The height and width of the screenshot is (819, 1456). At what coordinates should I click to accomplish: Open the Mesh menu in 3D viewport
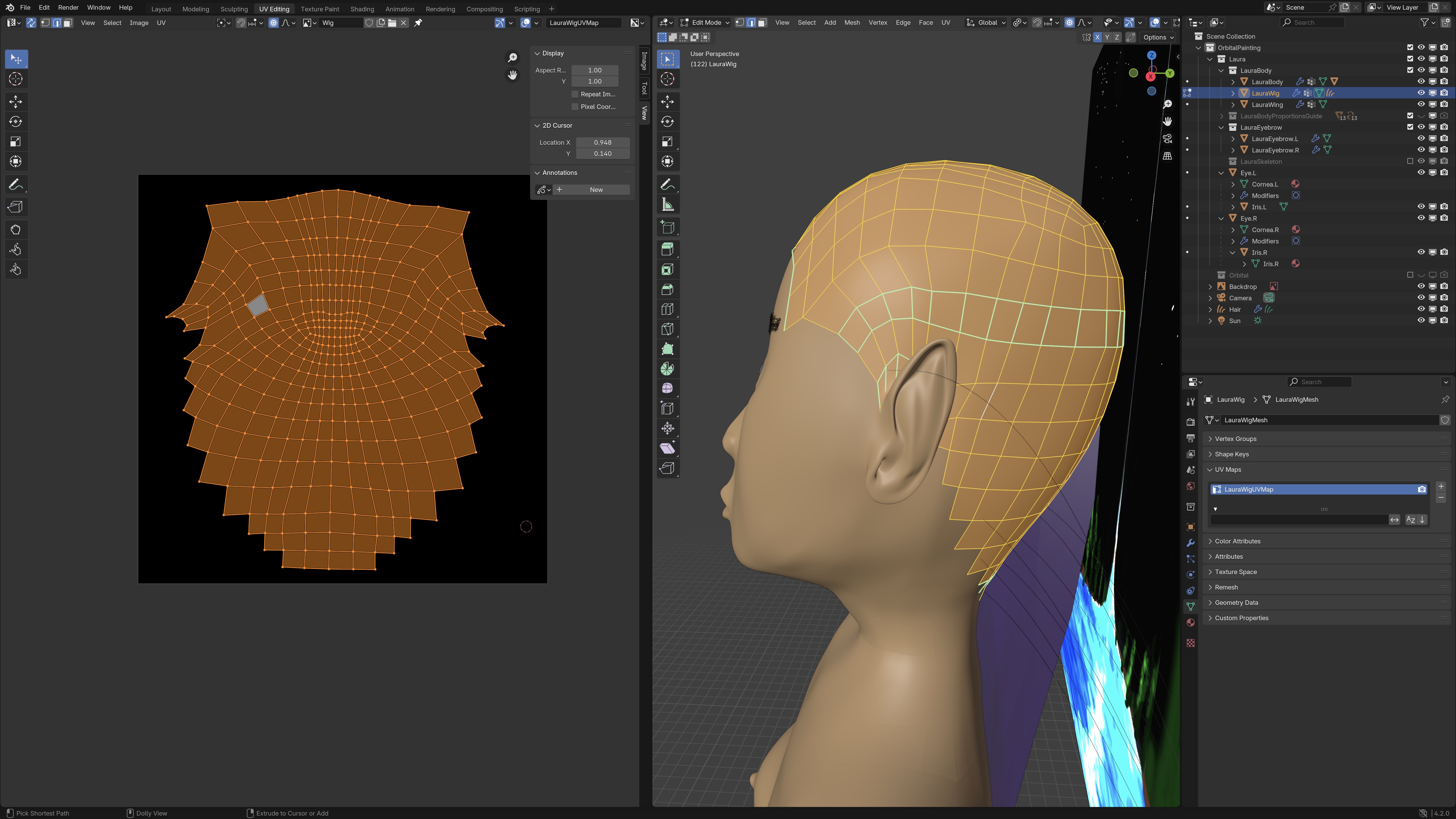coord(852,23)
